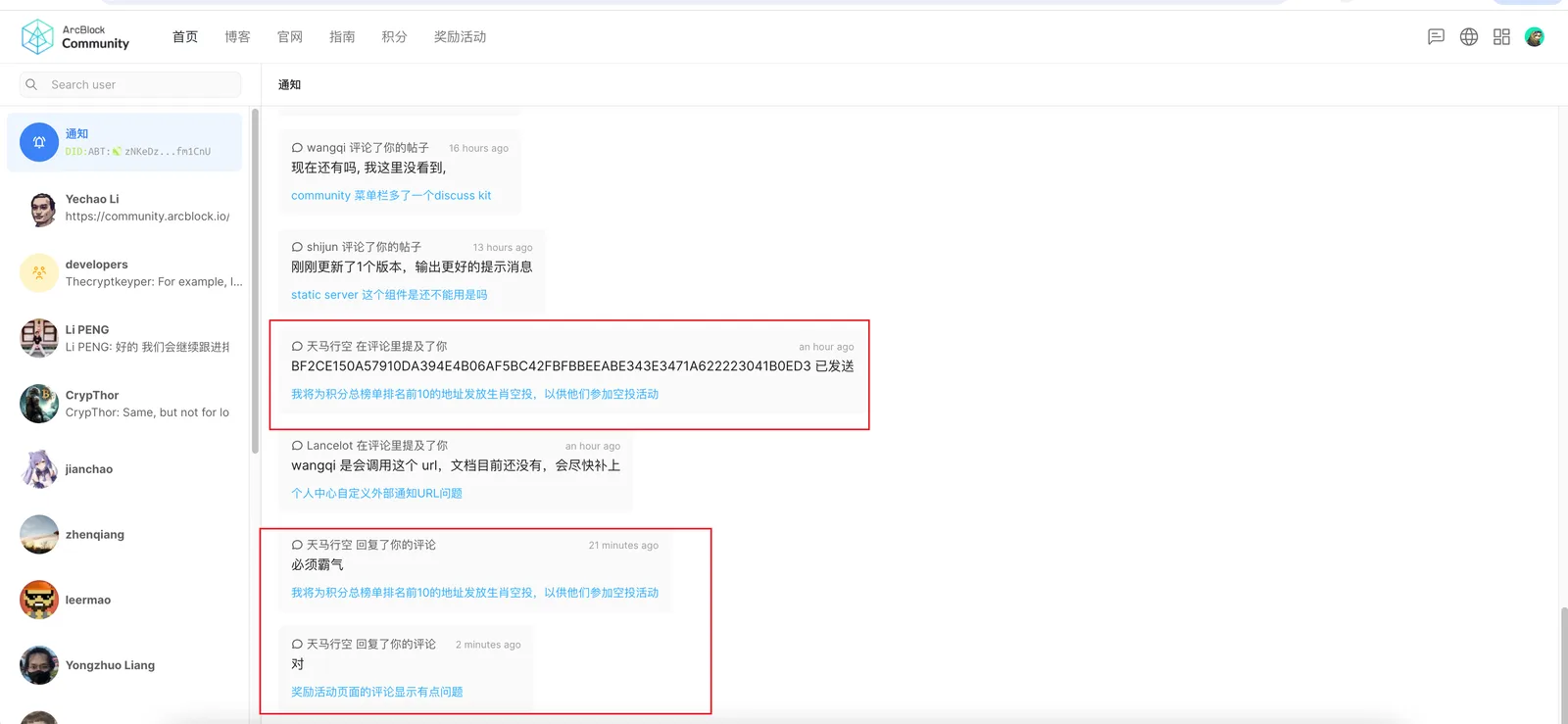Open chat with zhenqiang
The image size is (1568, 724).
[x=124, y=535]
